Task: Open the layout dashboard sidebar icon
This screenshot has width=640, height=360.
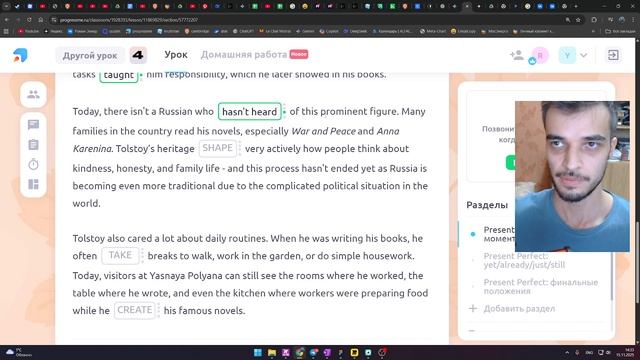Action: 33,184
